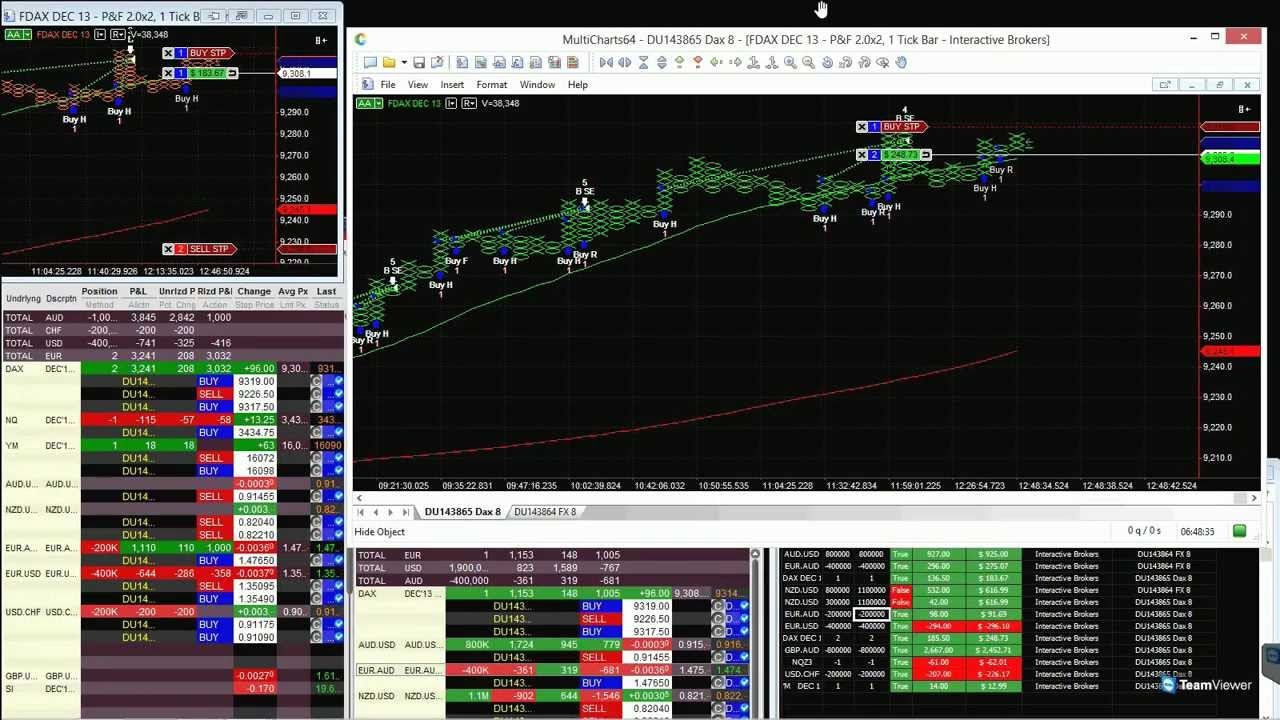Cancel BUY STP order in small left chart
The image size is (1280, 720).
click(168, 53)
